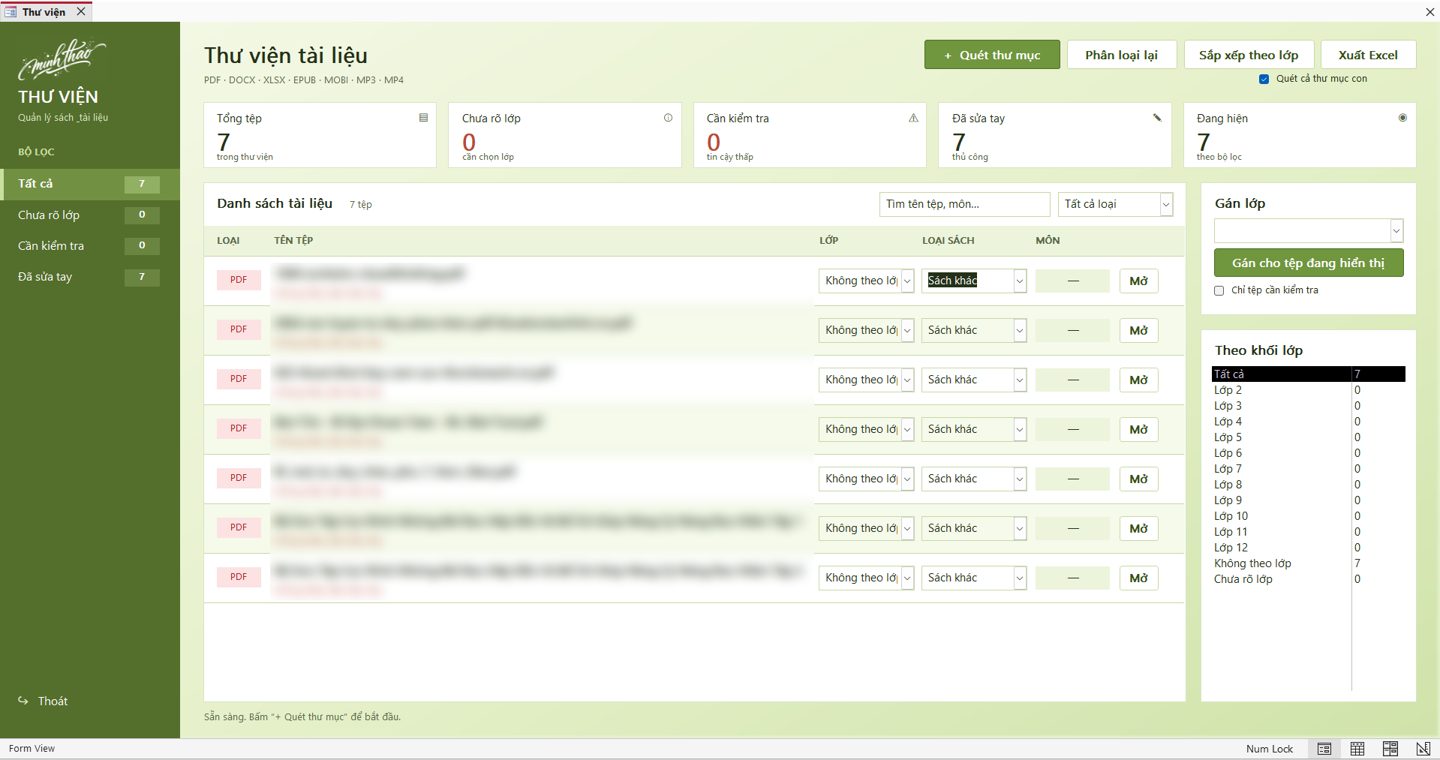Switch to Datasheet View icon in status bar
1440x760 pixels.
point(1357,749)
